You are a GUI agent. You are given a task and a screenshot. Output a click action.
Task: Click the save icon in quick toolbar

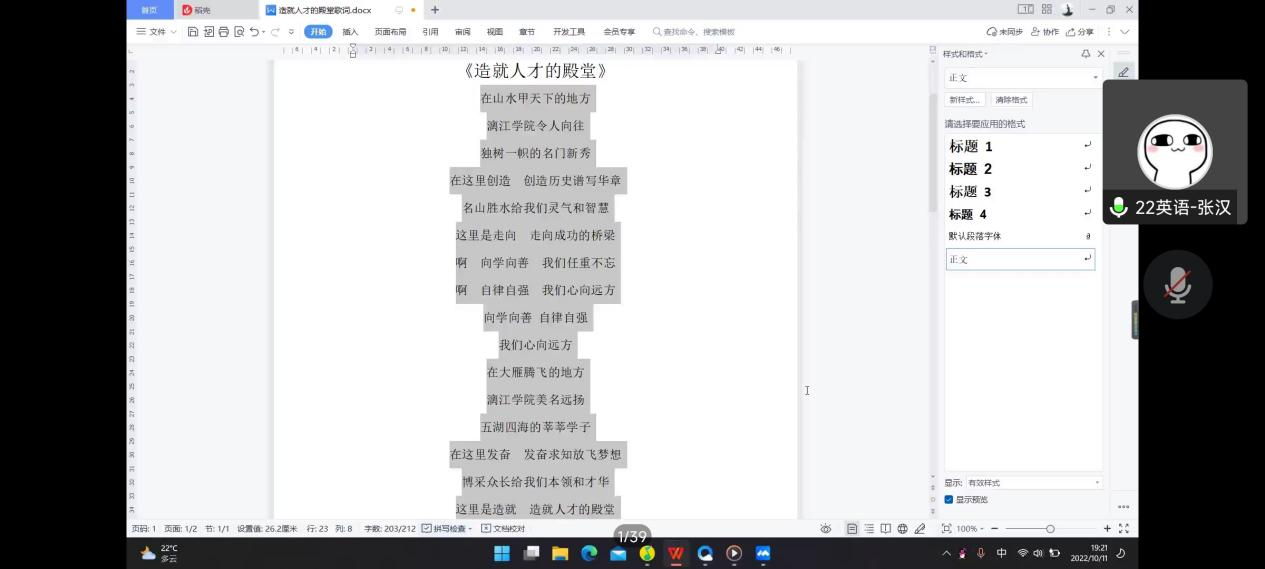[193, 32]
